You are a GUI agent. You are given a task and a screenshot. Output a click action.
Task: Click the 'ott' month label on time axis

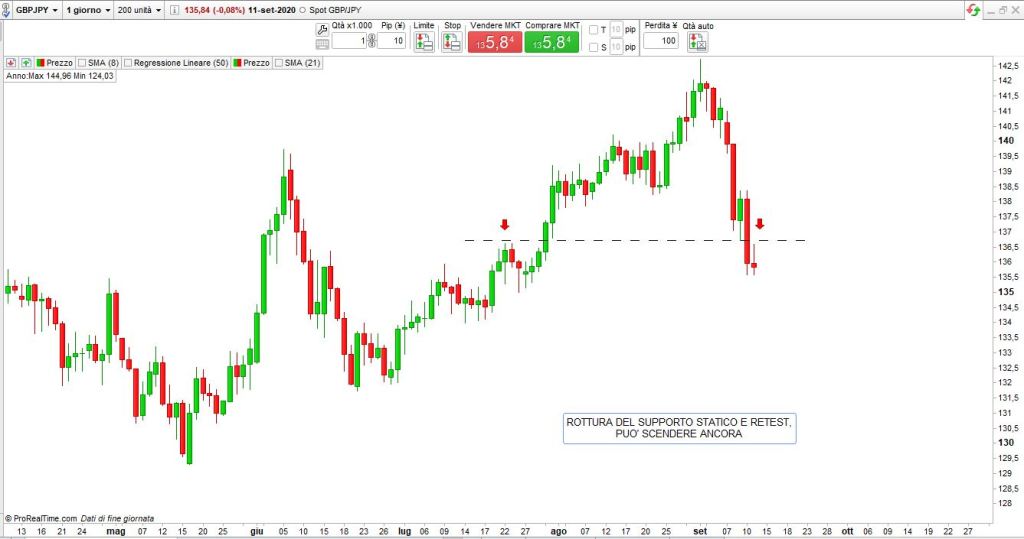point(847,531)
